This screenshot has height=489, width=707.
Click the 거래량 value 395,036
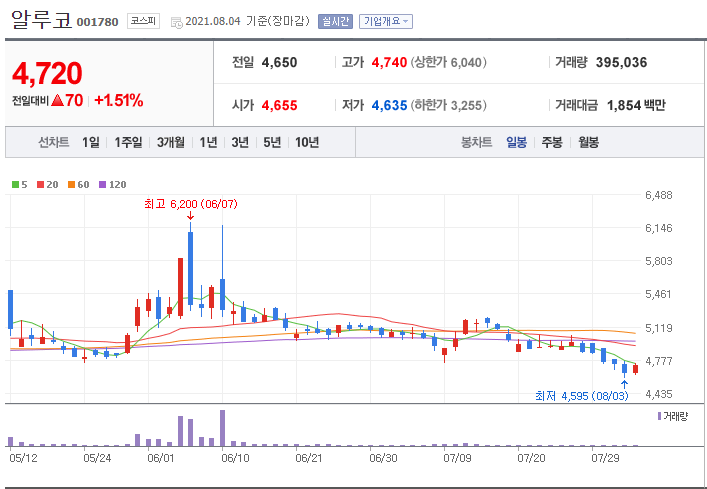[x=621, y=62]
